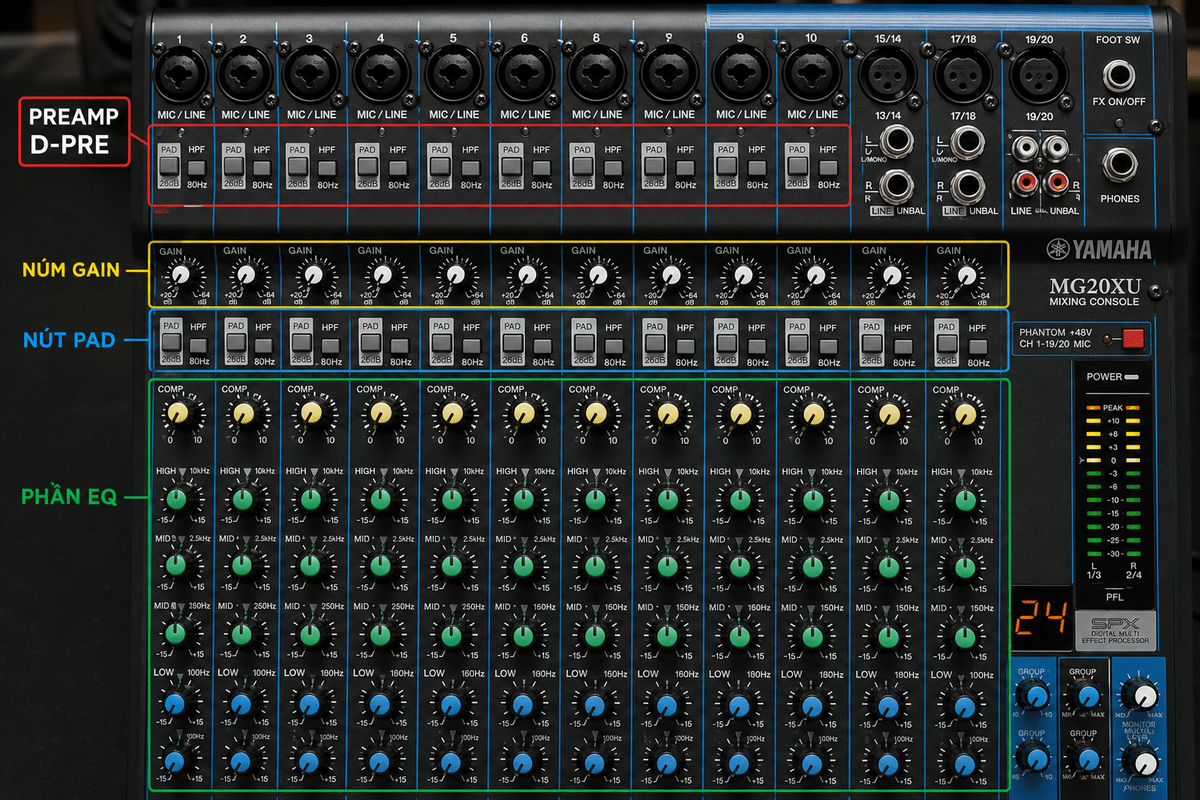Click the 19/20 XLR input jack
1200x800 pixels.
(1039, 75)
